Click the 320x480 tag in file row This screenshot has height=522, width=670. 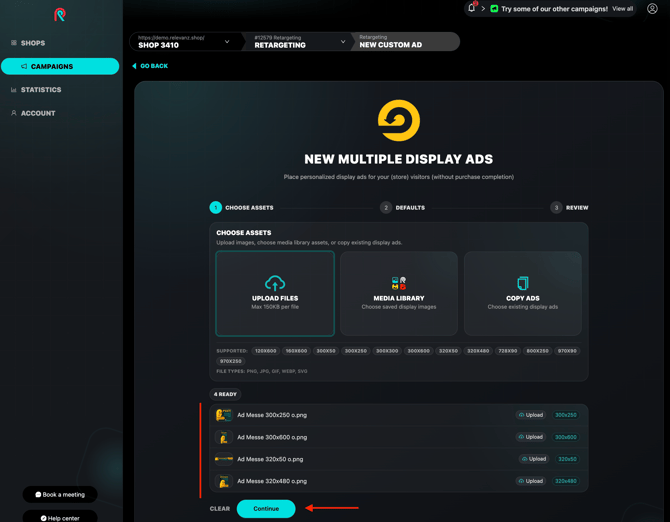566,481
